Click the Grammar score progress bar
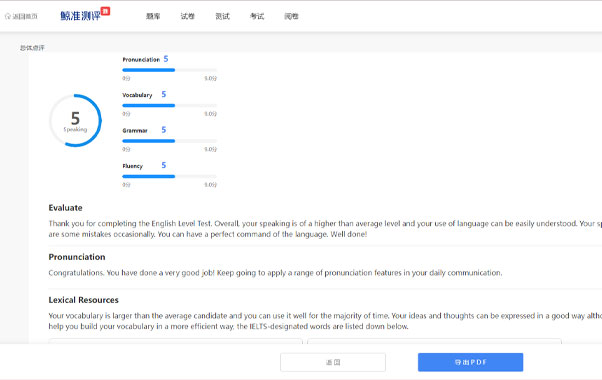This screenshot has height=380, width=602. tap(169, 141)
